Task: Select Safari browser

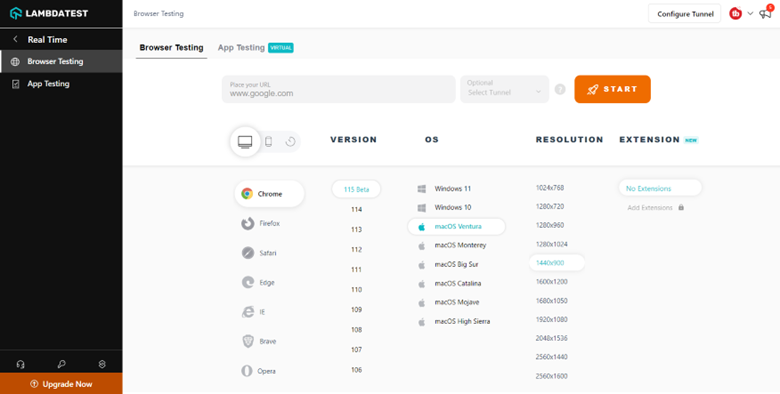Action: (x=259, y=253)
